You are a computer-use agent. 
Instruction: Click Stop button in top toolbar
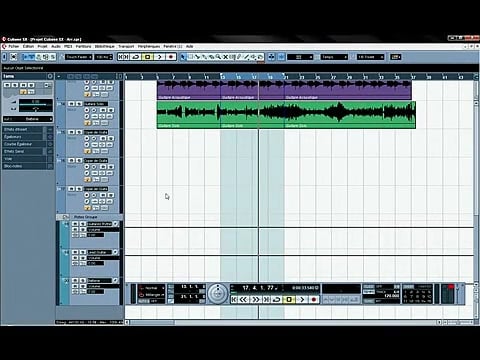tap(147, 57)
